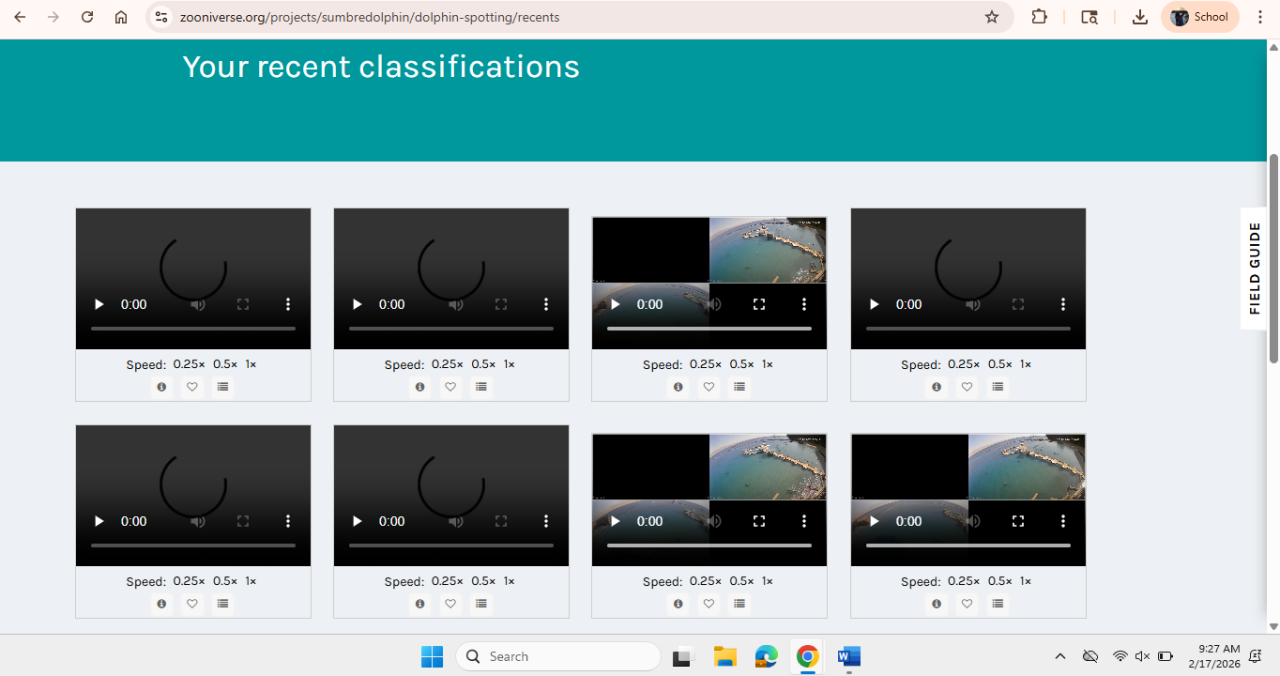Open three-dot menu on bottom-left video
The width and height of the screenshot is (1280, 676).
(288, 521)
